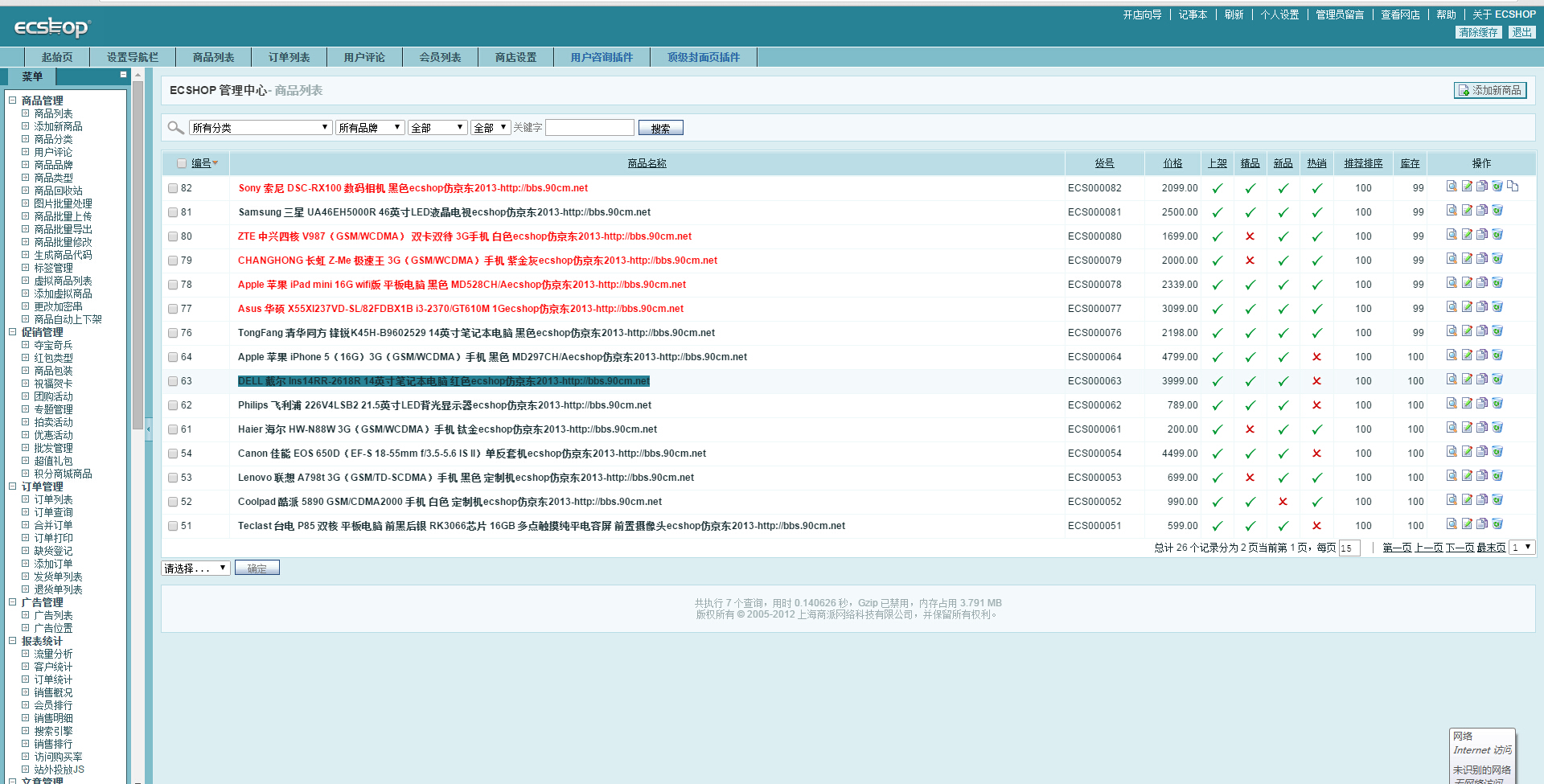Open the page number dropdown in pagination
The width and height of the screenshot is (1544, 784).
[x=1522, y=547]
